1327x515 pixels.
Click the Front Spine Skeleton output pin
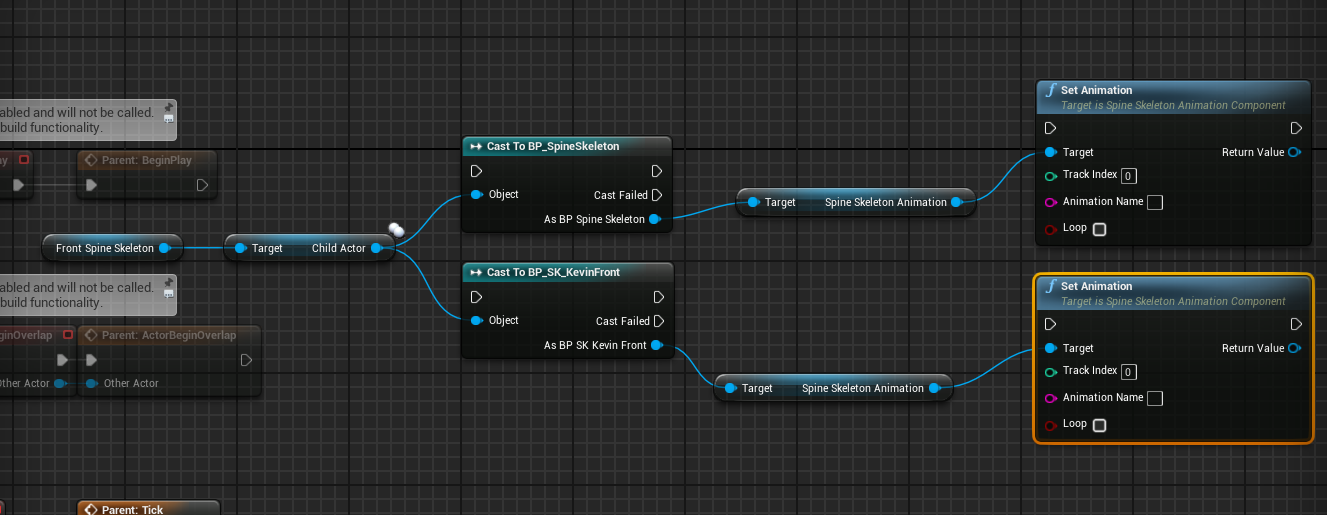pos(165,248)
